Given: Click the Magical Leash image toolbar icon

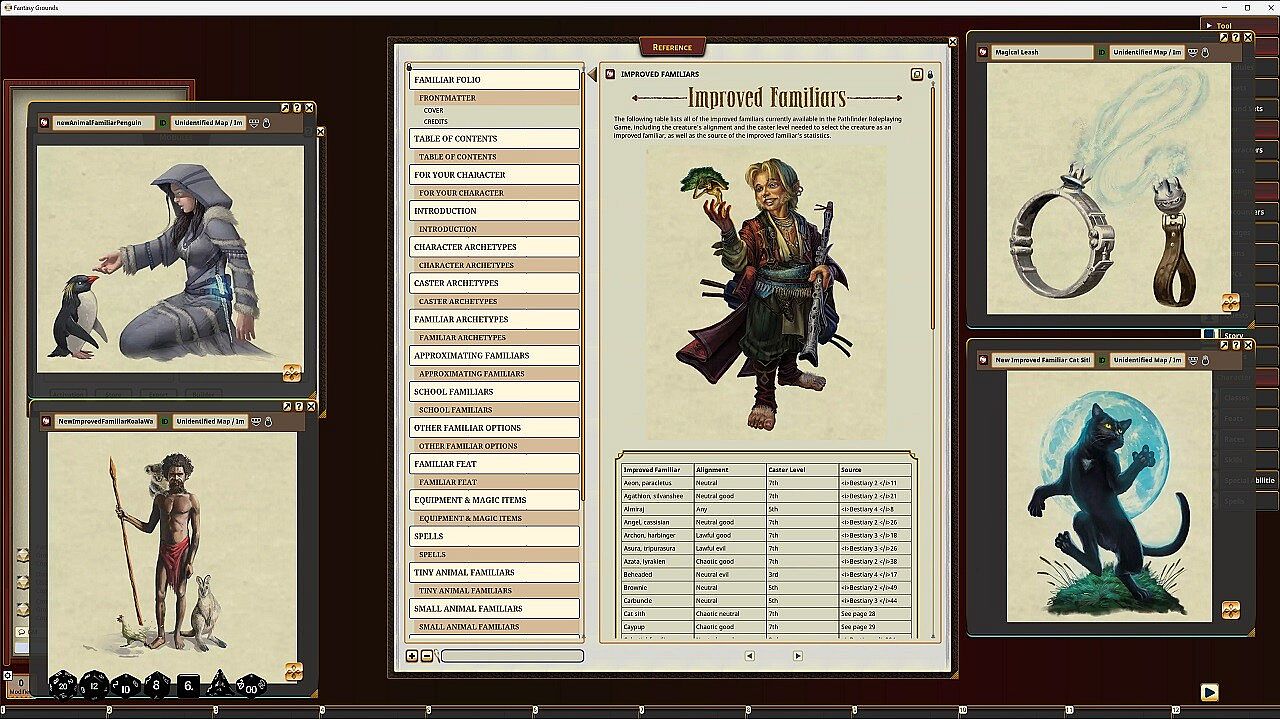Looking at the screenshot, I should pos(1230,302).
